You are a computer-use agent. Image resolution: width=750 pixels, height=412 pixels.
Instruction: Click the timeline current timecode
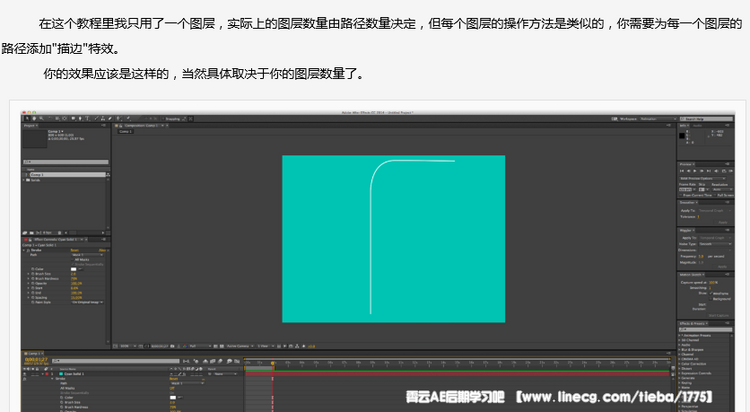coord(36,359)
